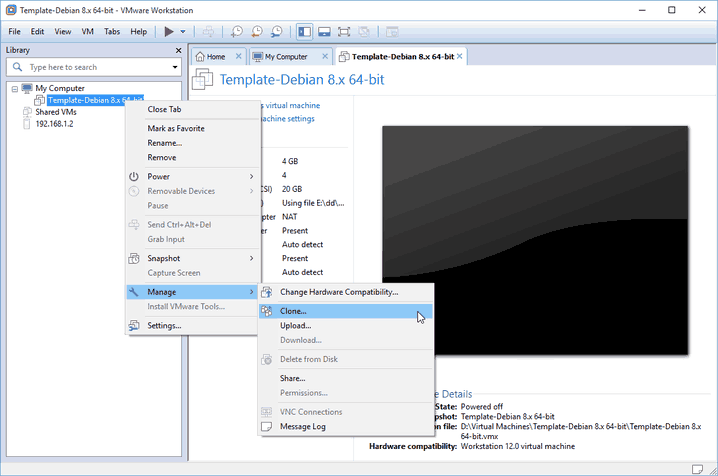The height and width of the screenshot is (476, 718).
Task: Click the library search input field
Action: [95, 67]
